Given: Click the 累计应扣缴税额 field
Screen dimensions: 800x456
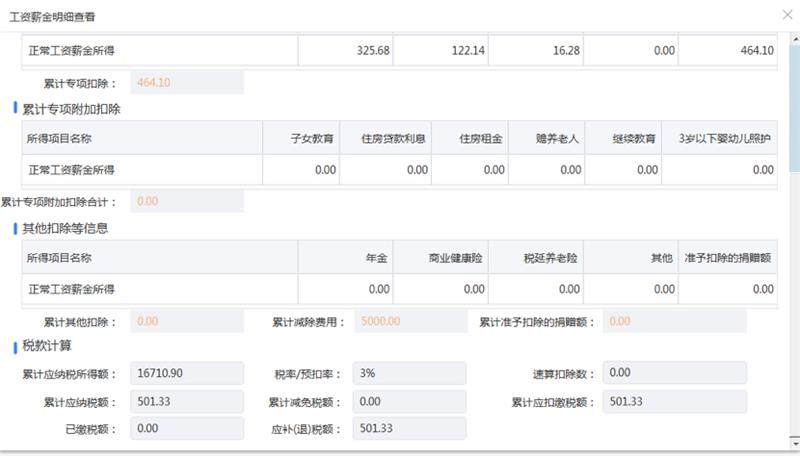Looking at the screenshot, I should [675, 402].
